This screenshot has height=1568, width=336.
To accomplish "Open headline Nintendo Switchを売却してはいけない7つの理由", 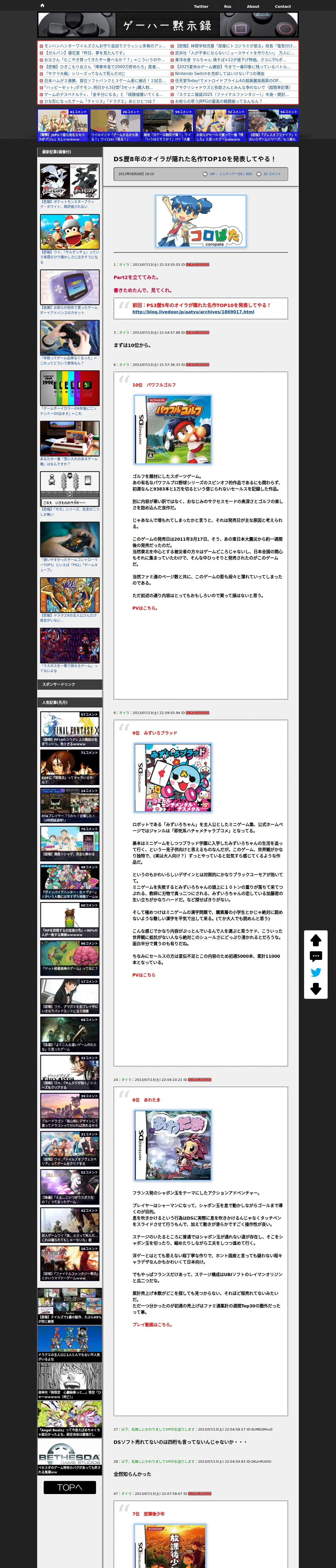I will coord(220,74).
